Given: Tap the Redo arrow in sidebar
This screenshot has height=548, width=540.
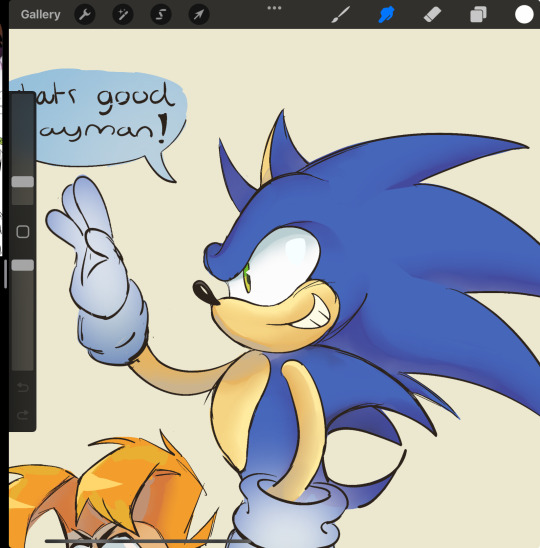Looking at the screenshot, I should (23, 415).
